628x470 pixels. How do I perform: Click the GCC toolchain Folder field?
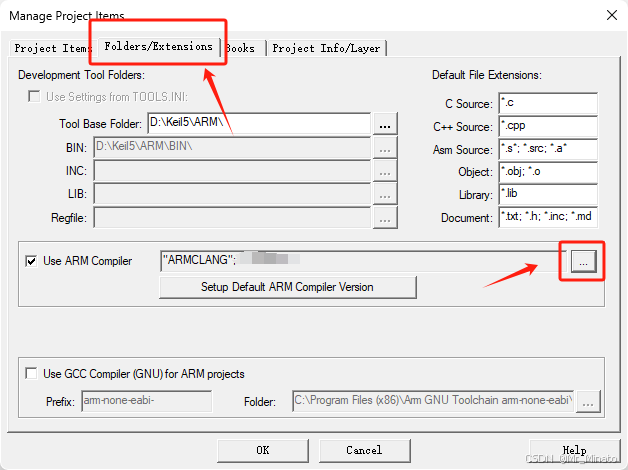(433, 401)
